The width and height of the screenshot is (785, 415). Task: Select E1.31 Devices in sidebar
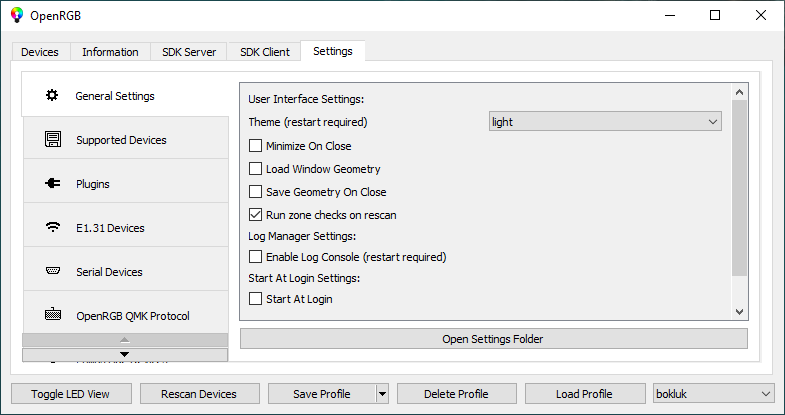point(126,227)
